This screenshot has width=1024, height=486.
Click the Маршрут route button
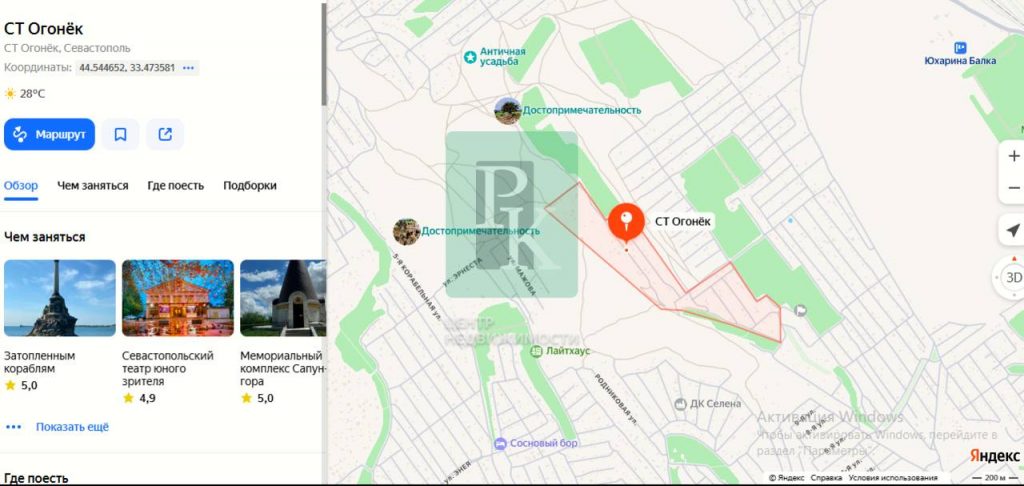tap(49, 135)
